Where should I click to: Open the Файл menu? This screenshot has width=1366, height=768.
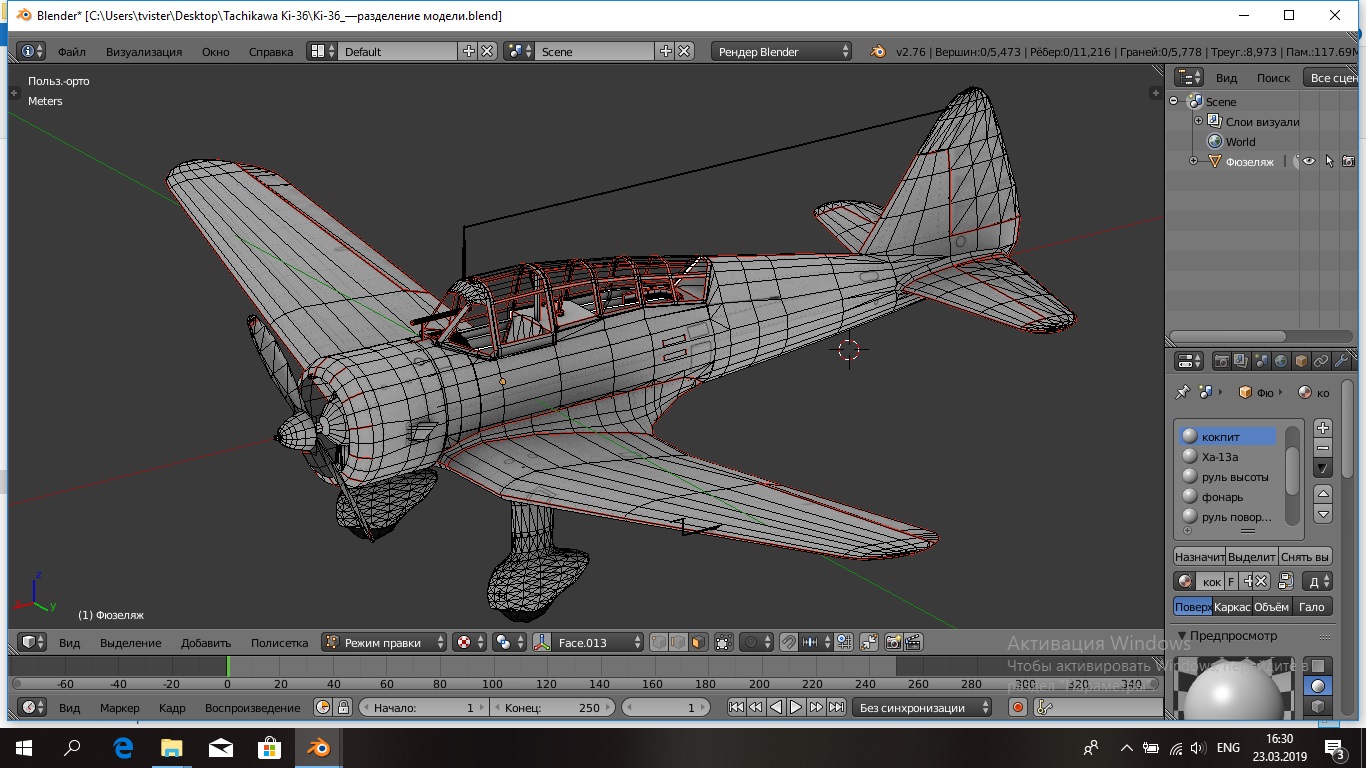click(x=71, y=52)
